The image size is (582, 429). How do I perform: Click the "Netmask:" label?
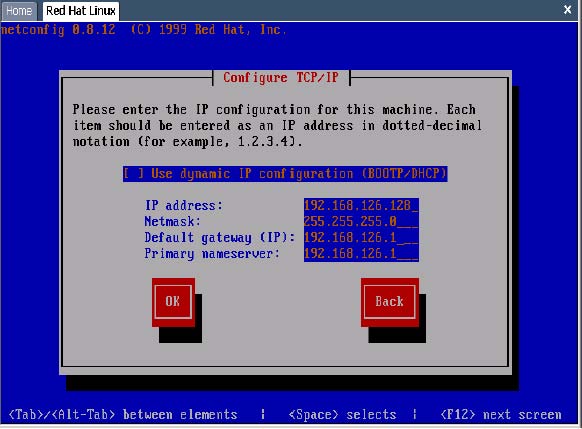(173, 222)
